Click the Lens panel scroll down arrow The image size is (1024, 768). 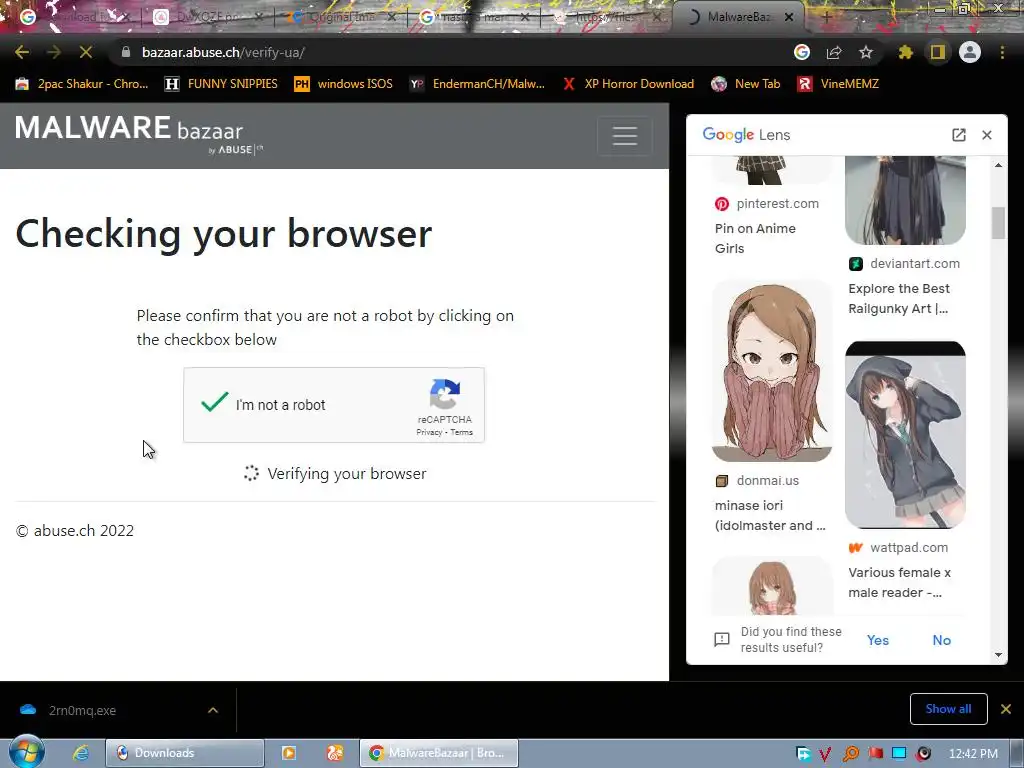(x=998, y=655)
